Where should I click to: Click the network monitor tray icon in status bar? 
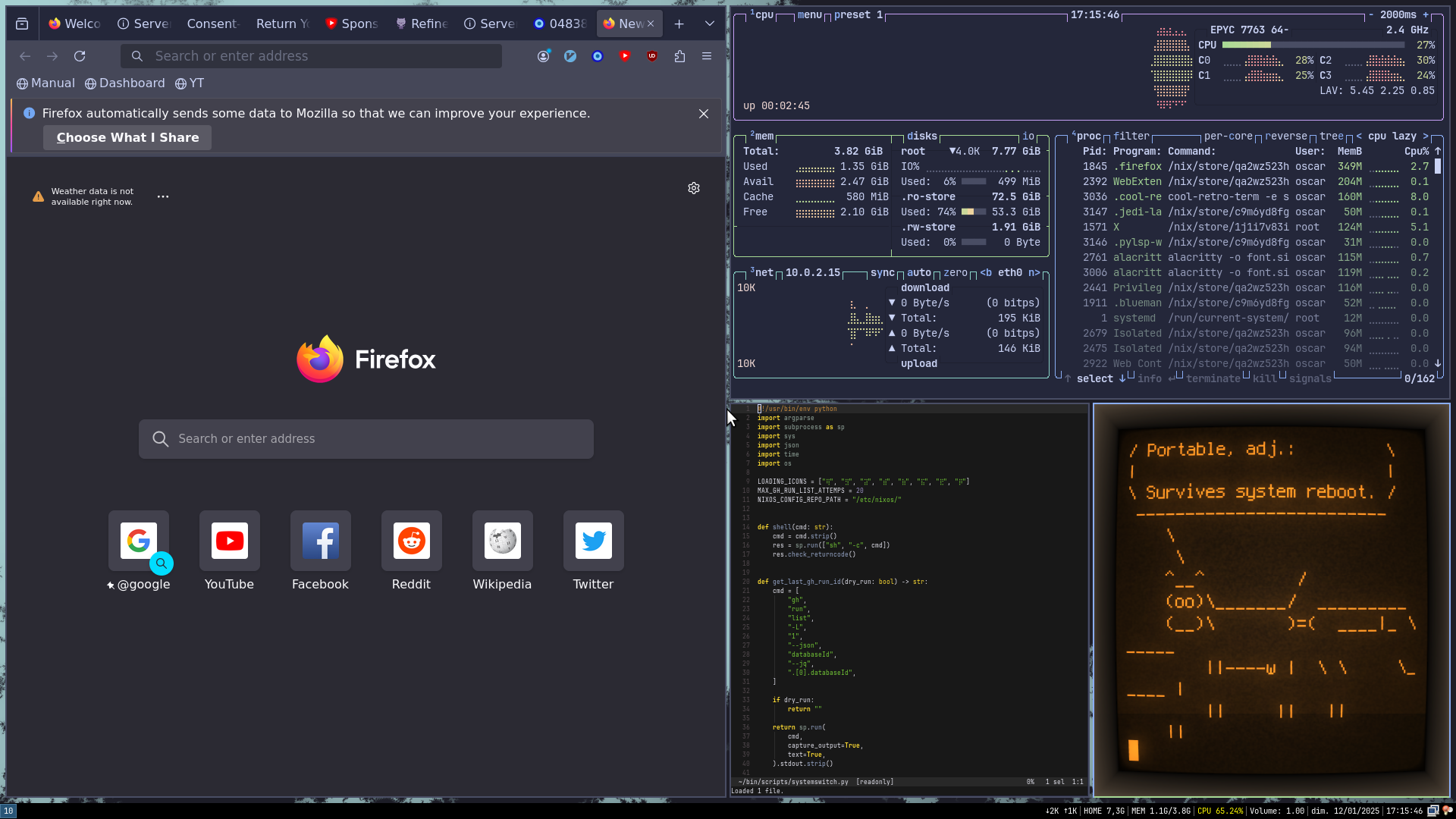[x=1433, y=811]
